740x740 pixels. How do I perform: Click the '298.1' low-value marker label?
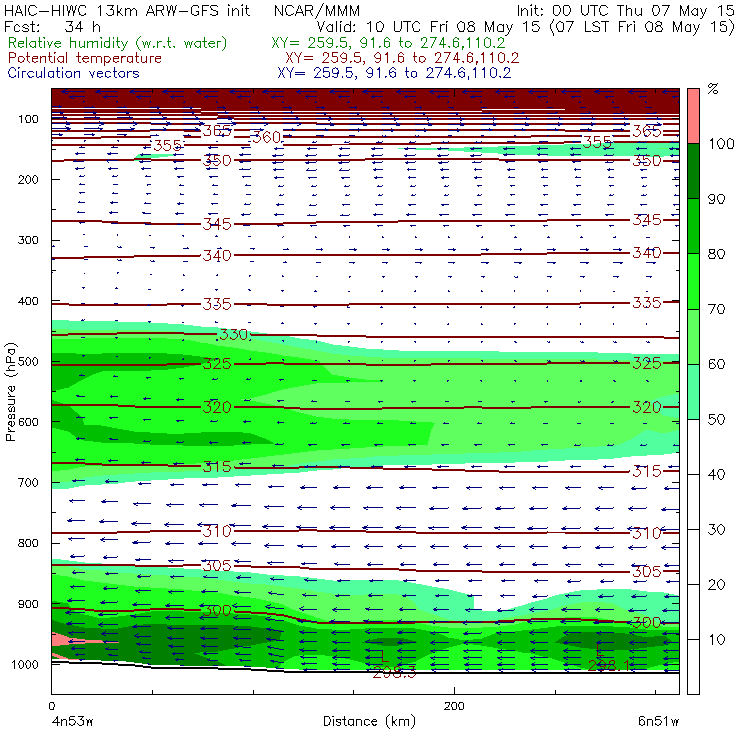[x=609, y=665]
